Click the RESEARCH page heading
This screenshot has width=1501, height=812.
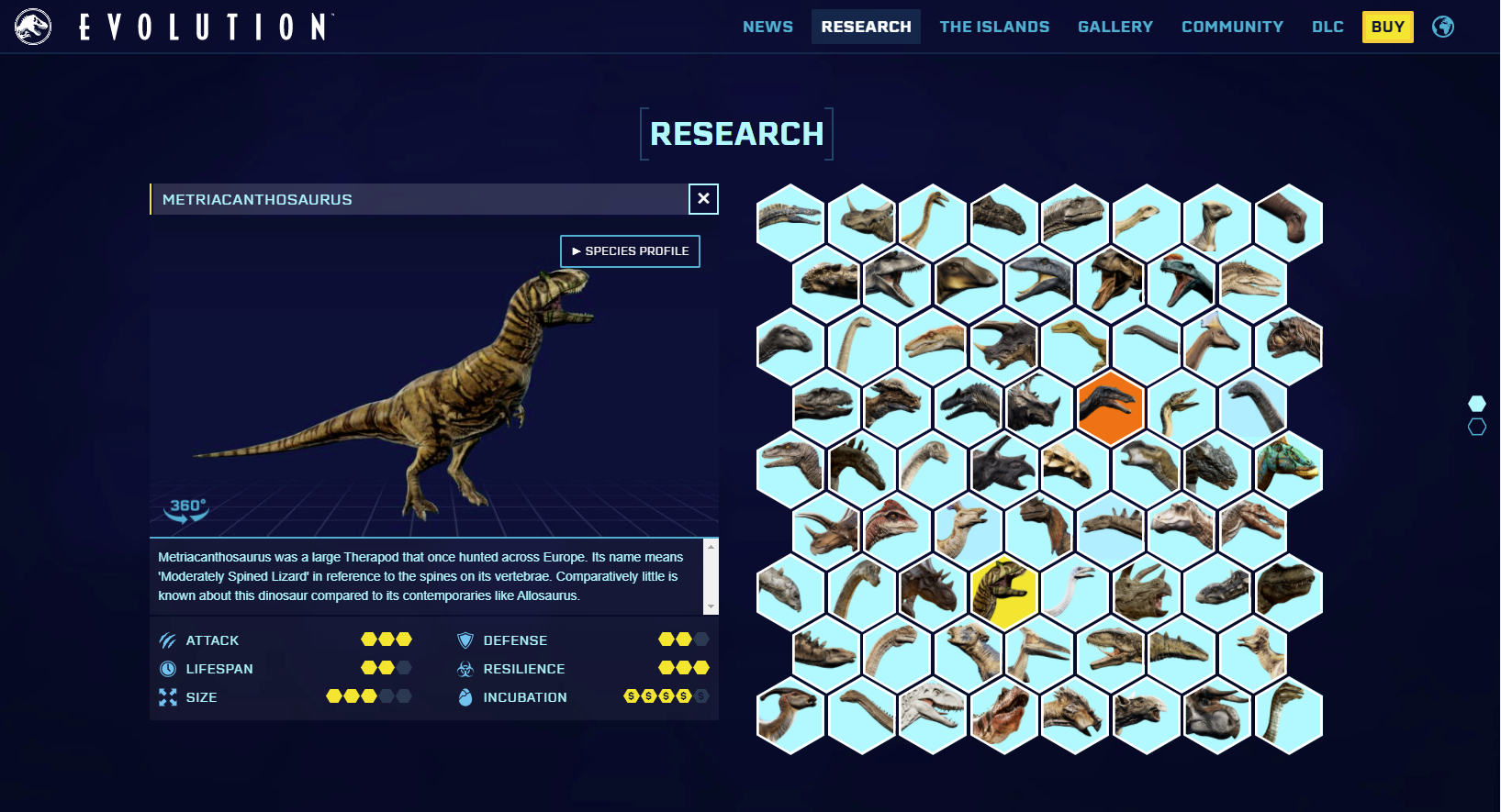pos(737,134)
